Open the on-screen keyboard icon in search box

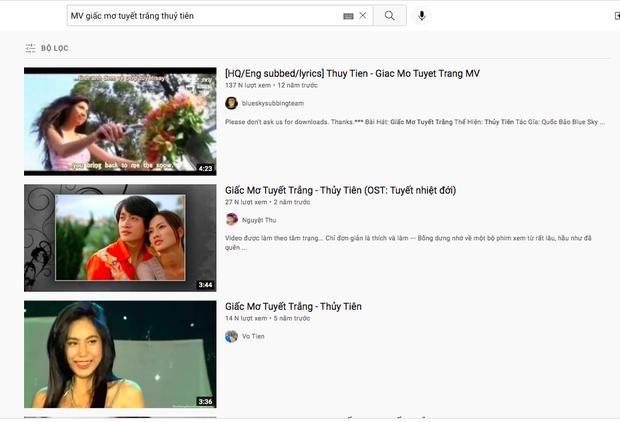click(x=348, y=16)
